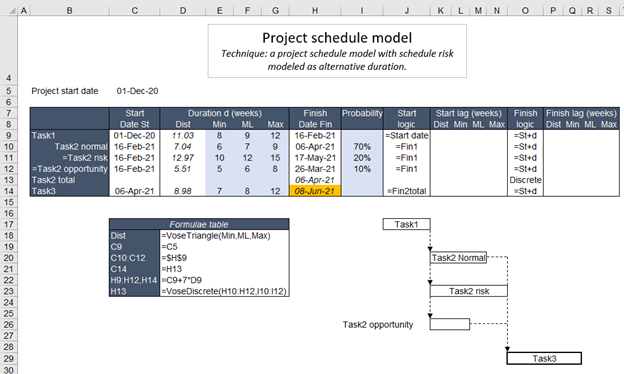Image resolution: width=624 pixels, height=374 pixels.
Task: Select the '=$H$9' formula cell
Action: (x=224, y=258)
